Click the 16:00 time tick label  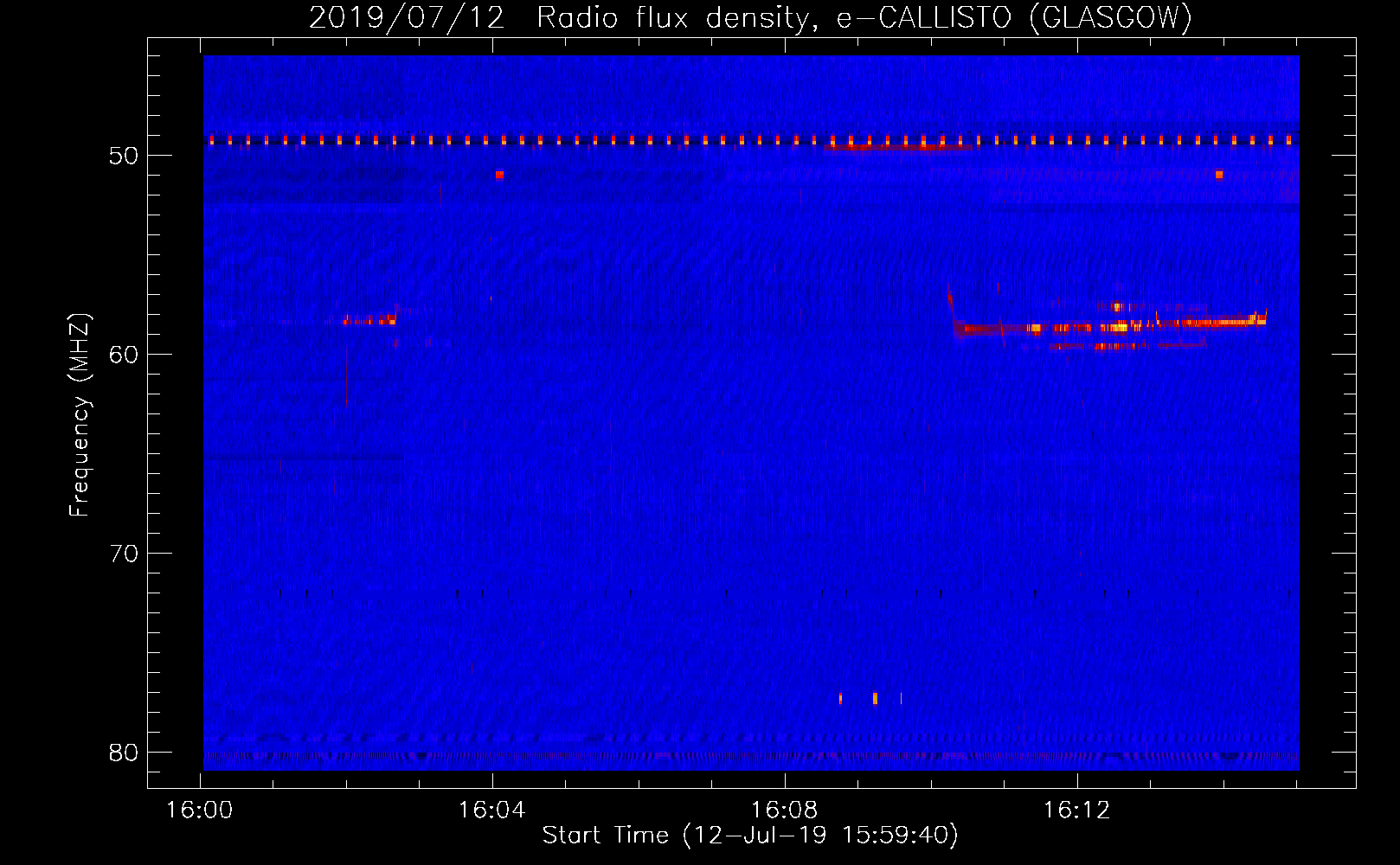pyautogui.click(x=200, y=811)
